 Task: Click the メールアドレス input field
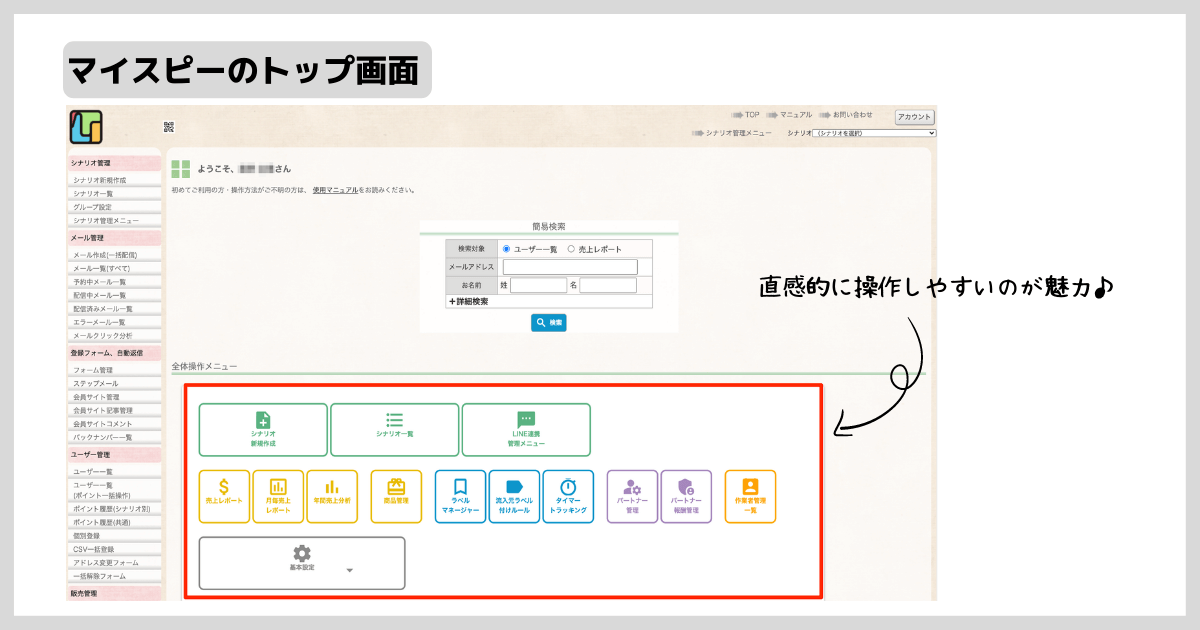pos(569,267)
